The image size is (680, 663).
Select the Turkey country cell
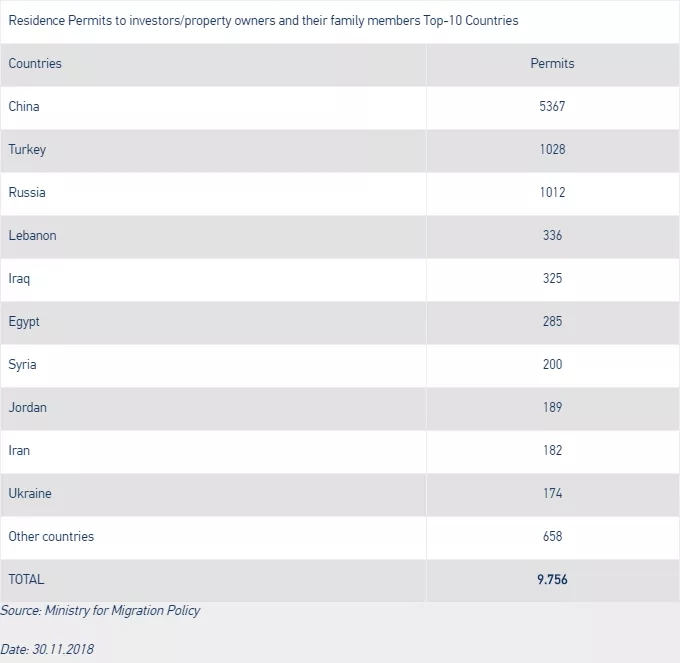(27, 149)
